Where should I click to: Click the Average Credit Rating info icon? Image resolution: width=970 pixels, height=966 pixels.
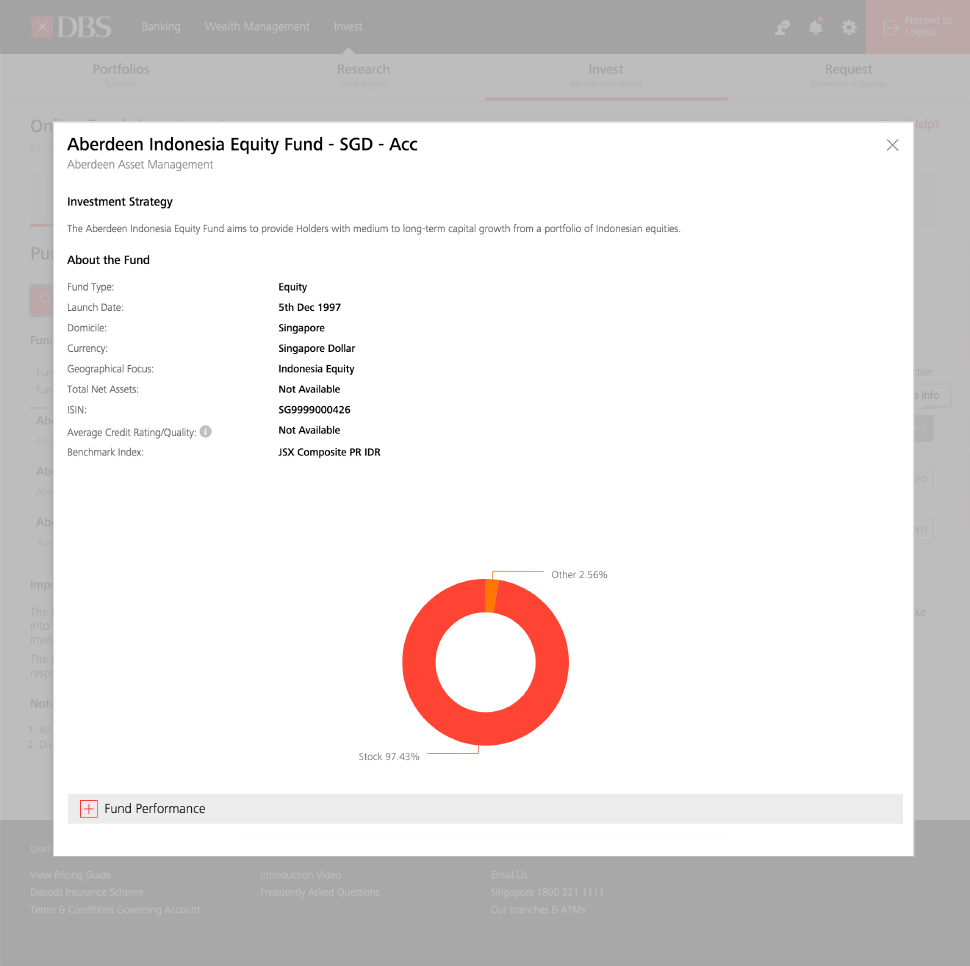coord(206,432)
